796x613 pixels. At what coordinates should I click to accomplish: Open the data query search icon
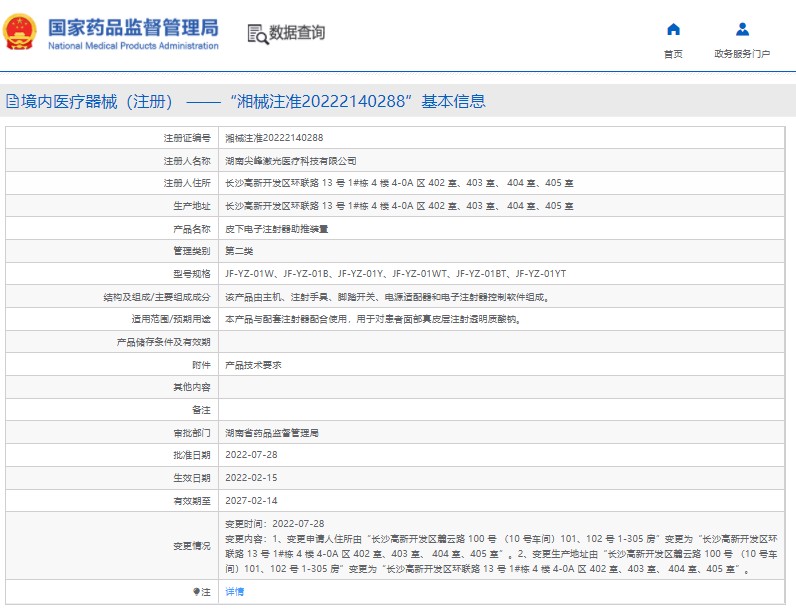(258, 34)
